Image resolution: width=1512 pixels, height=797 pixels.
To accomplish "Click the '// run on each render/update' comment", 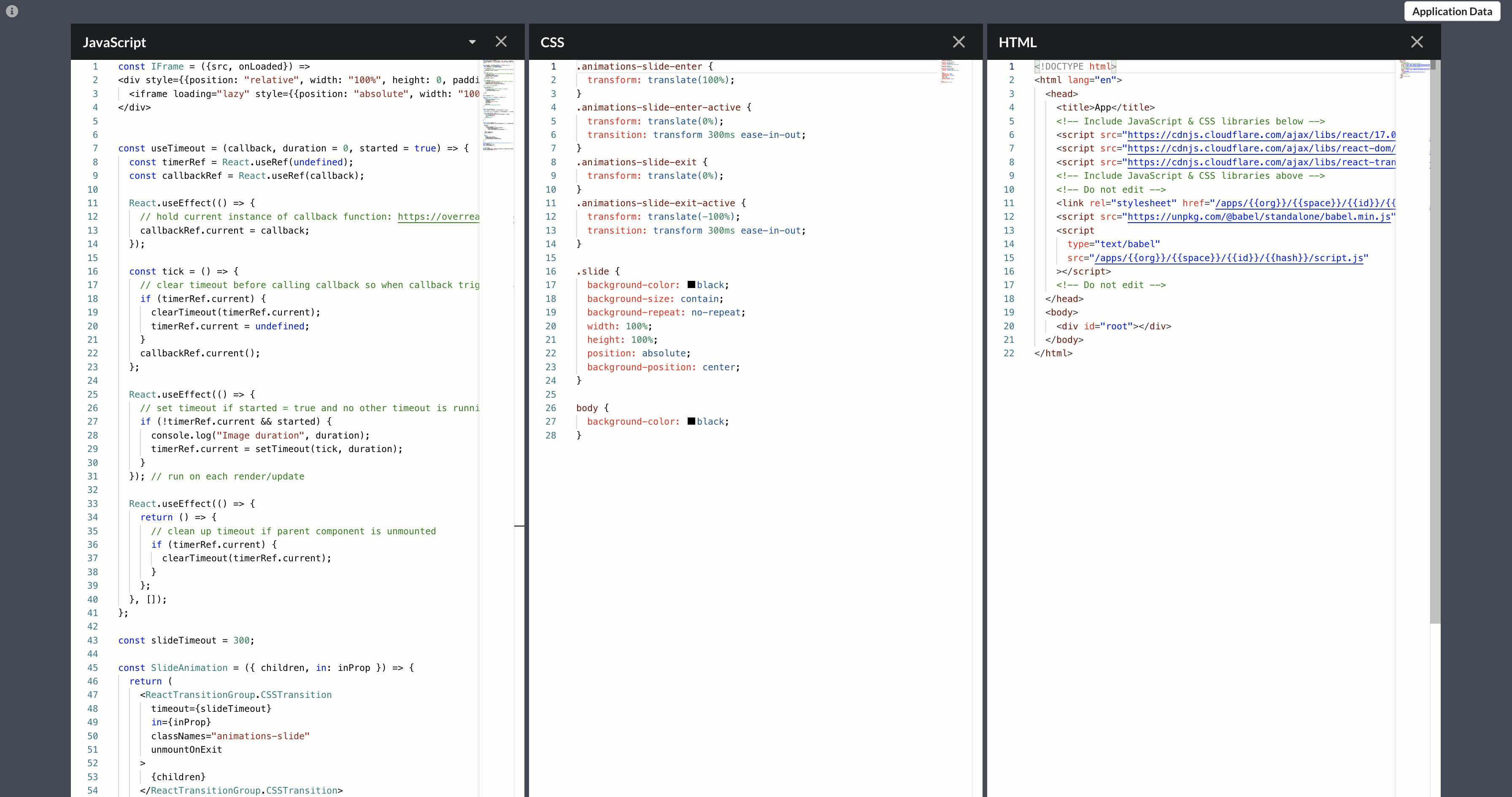I will pos(228,477).
